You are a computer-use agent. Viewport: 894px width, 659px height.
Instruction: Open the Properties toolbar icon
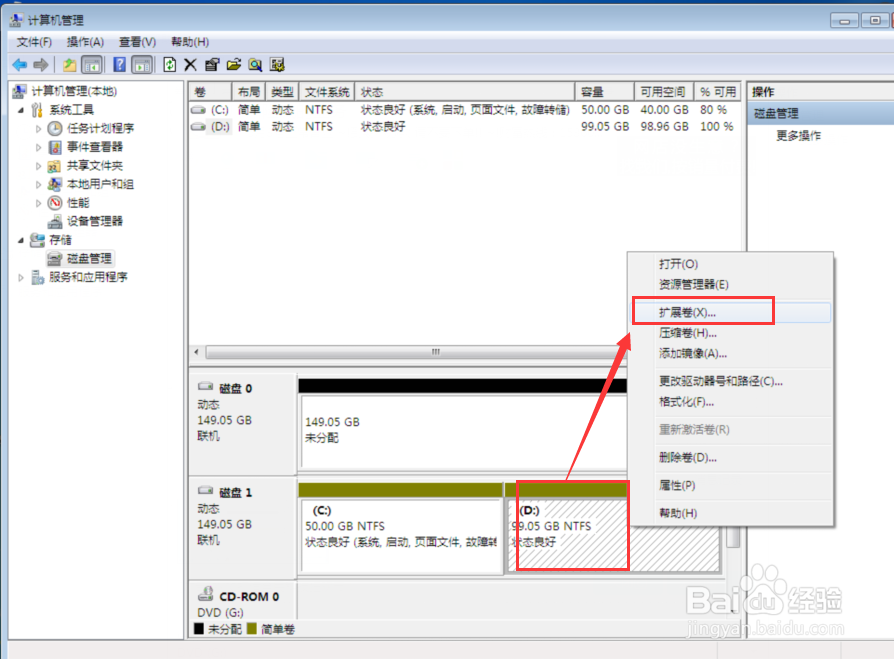point(212,64)
